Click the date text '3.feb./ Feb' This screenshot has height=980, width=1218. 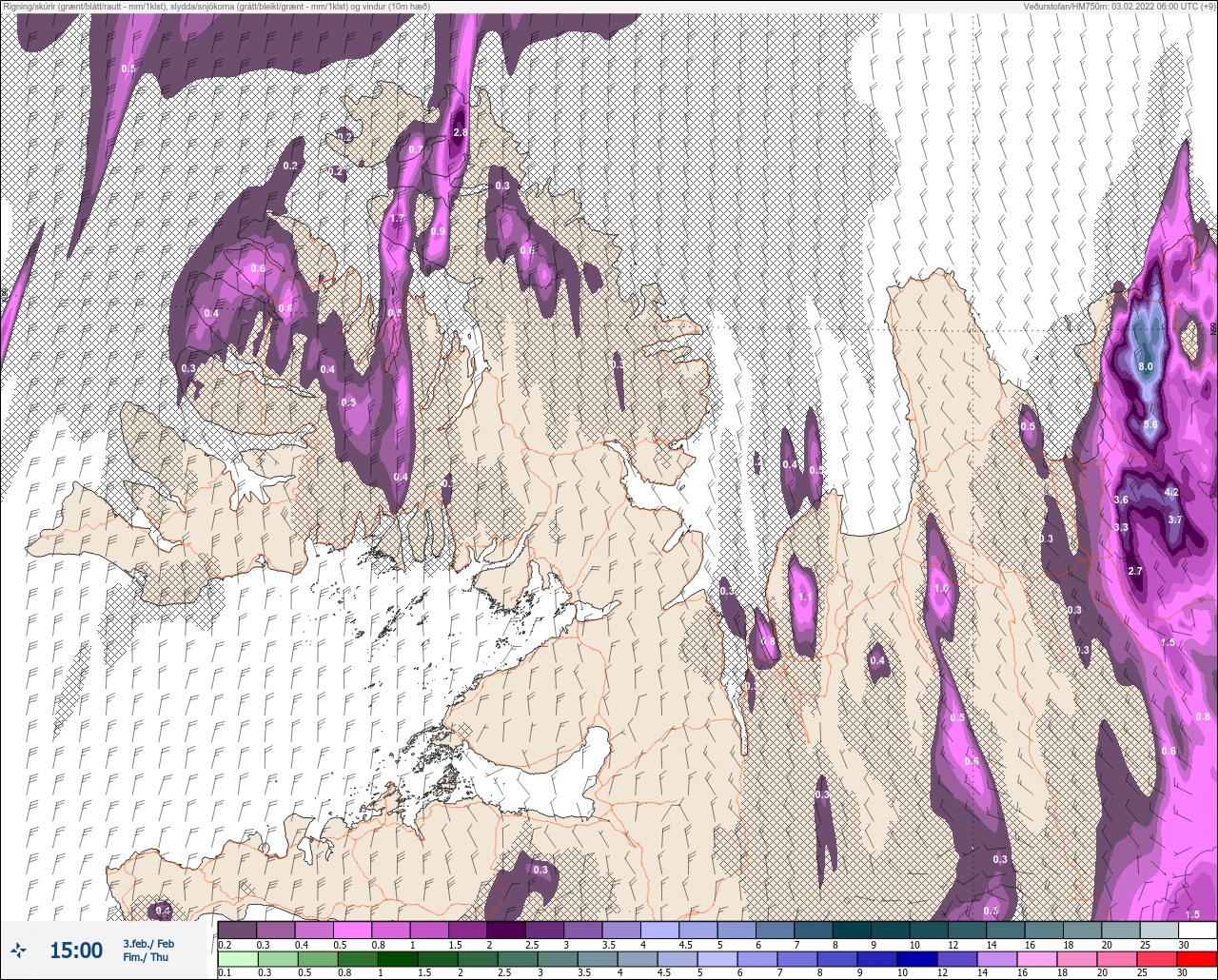point(148,943)
